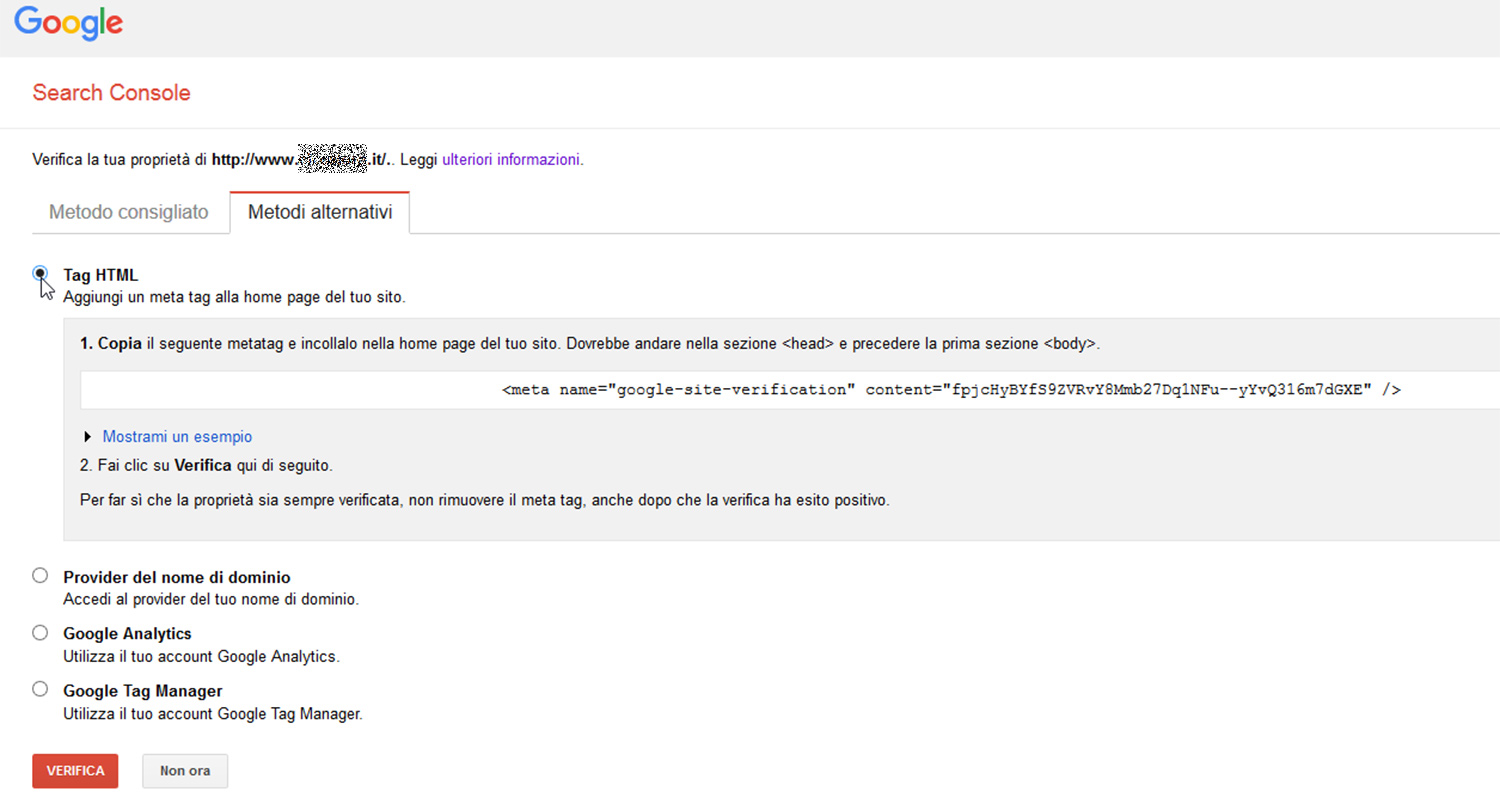Click the text 'Utilizza il tuo account Google Analytics'
This screenshot has height=804, width=1500.
[202, 657]
